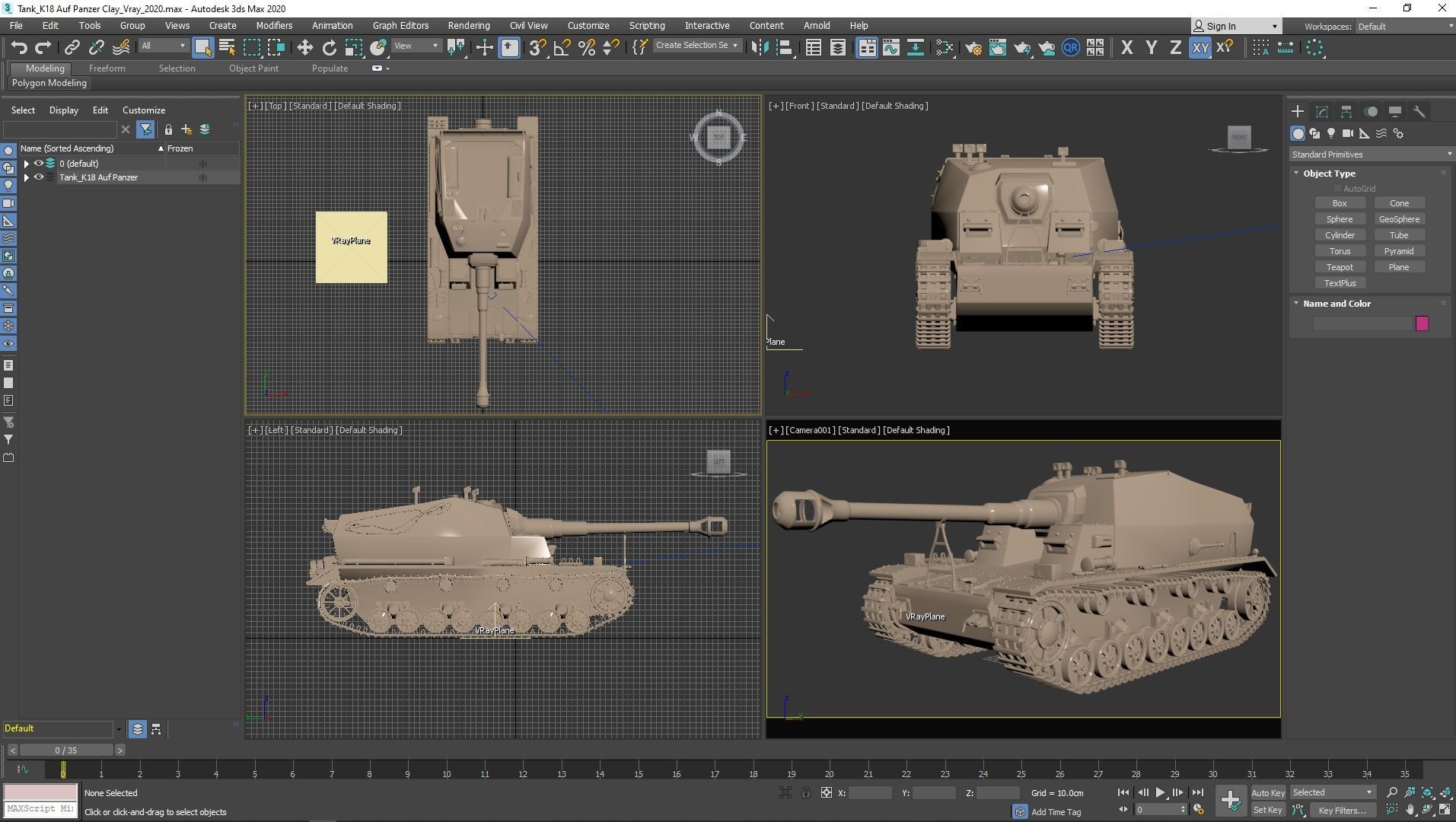Open the selection filter All dropdown
Screen dimensions: 1456x822
pyautogui.click(x=163, y=46)
